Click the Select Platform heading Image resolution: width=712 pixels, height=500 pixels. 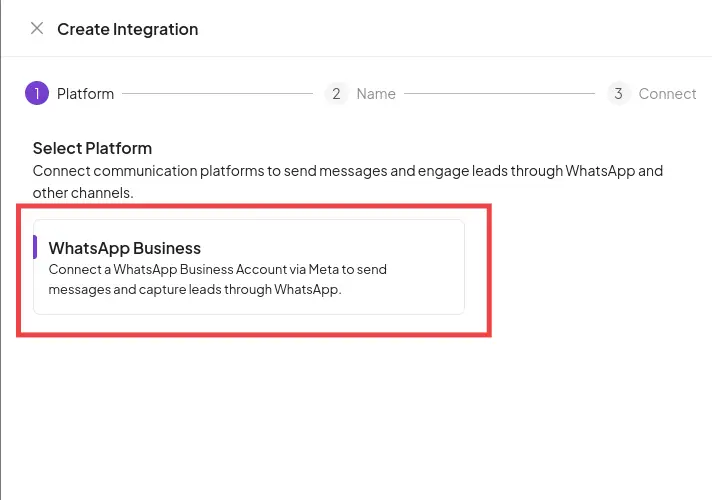coord(92,149)
